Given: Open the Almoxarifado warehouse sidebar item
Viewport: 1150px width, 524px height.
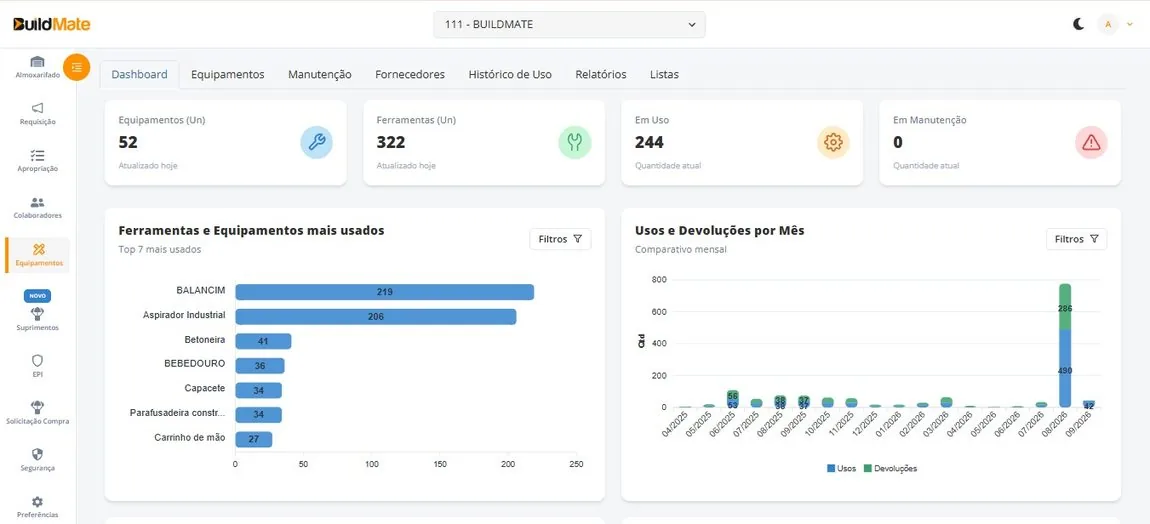Looking at the screenshot, I should (37, 66).
